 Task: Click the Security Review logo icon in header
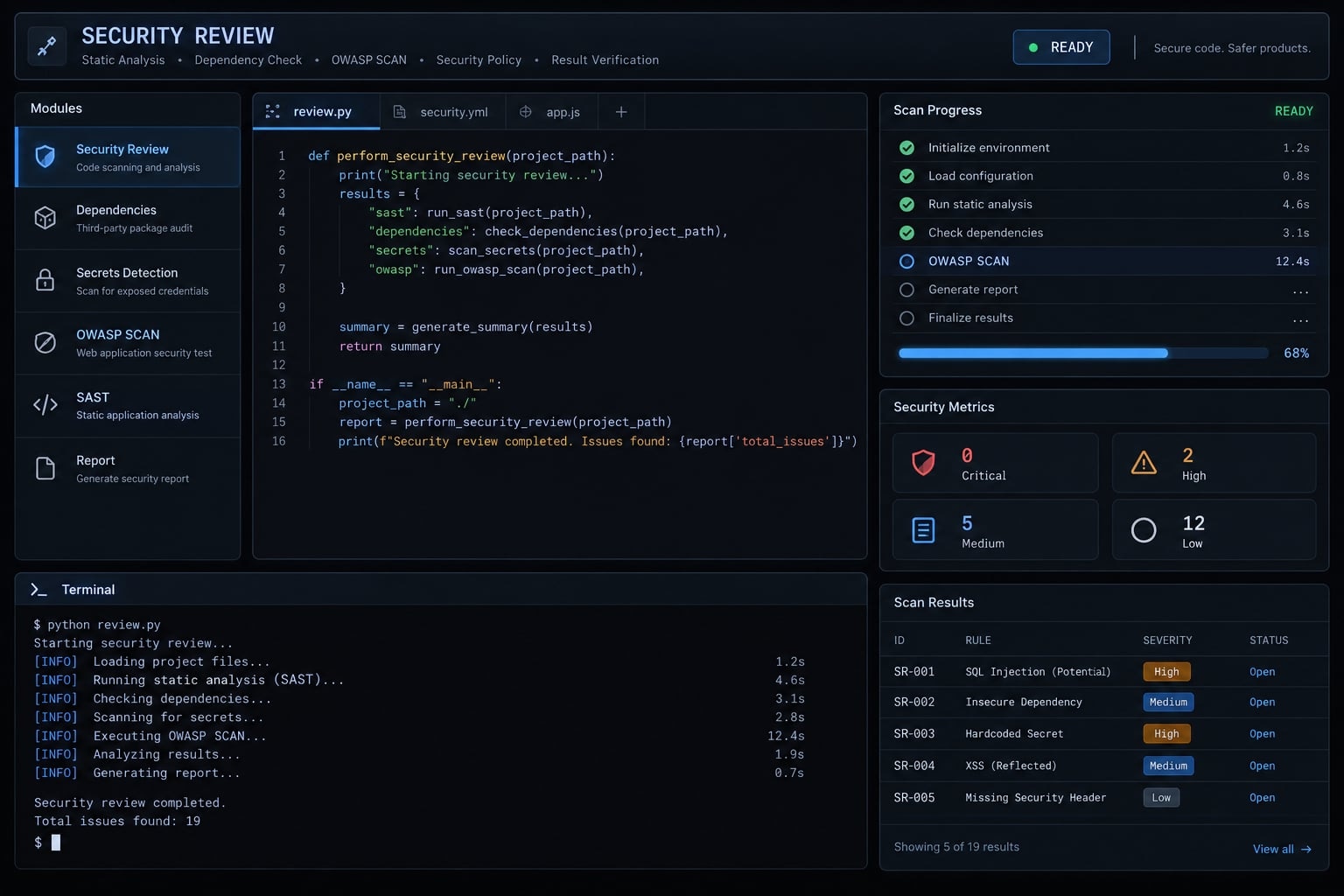pos(46,46)
